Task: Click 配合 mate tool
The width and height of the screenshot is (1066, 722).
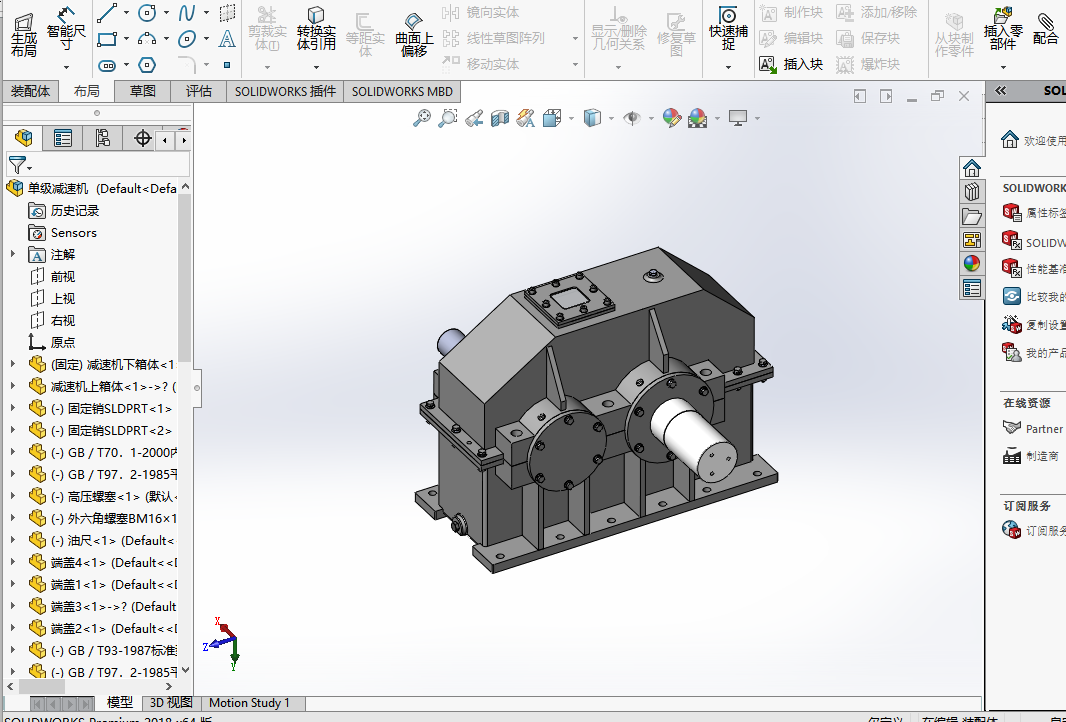Action: (x=1045, y=29)
